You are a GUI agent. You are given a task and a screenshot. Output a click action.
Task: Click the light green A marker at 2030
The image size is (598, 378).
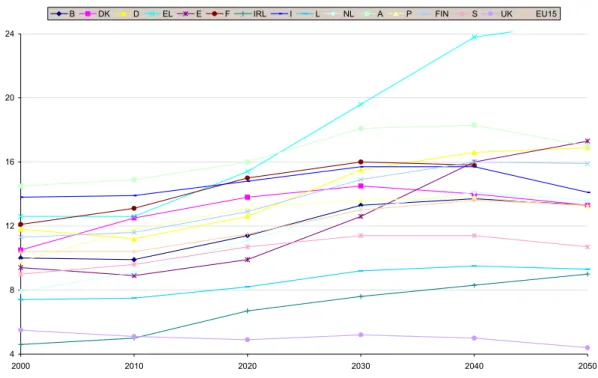pyautogui.click(x=361, y=129)
